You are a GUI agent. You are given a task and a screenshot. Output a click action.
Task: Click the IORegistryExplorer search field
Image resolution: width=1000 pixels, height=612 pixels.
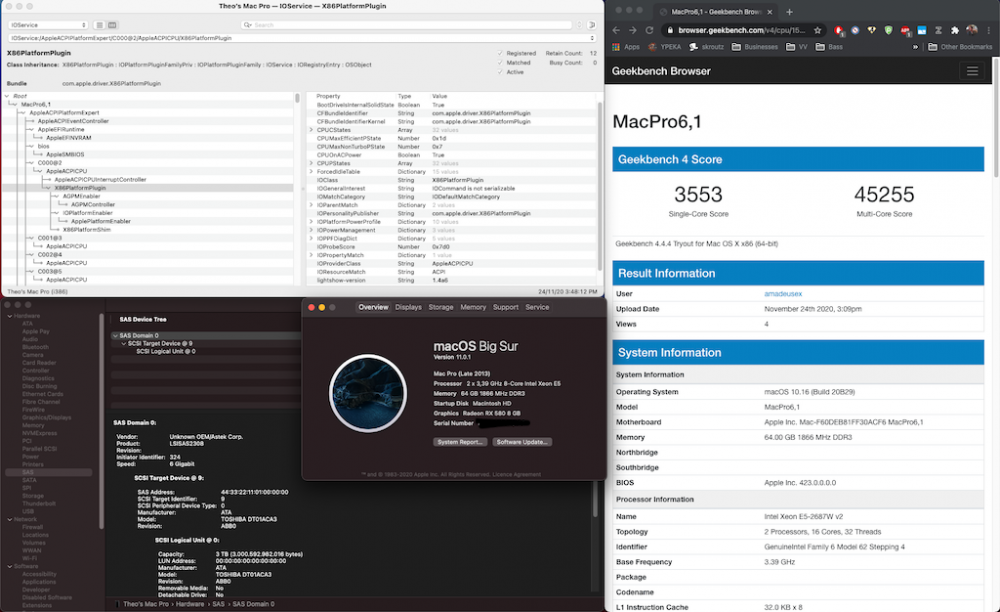(x=407, y=25)
